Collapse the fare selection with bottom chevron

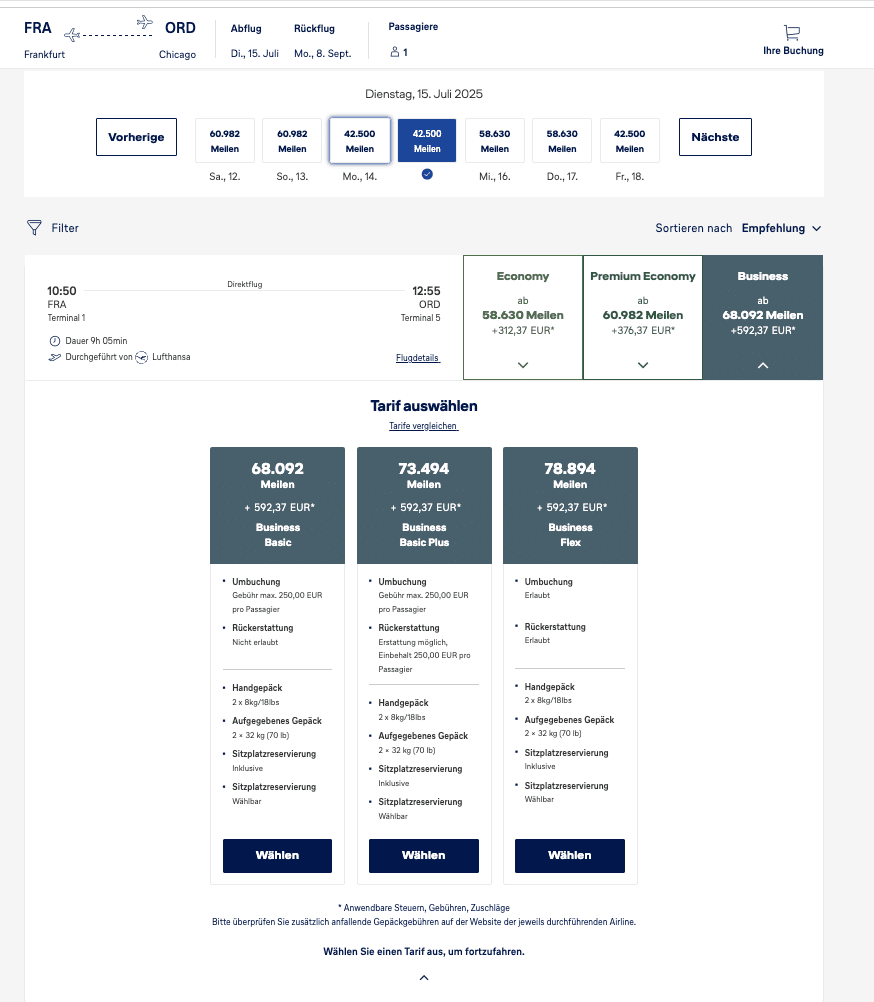[424, 978]
